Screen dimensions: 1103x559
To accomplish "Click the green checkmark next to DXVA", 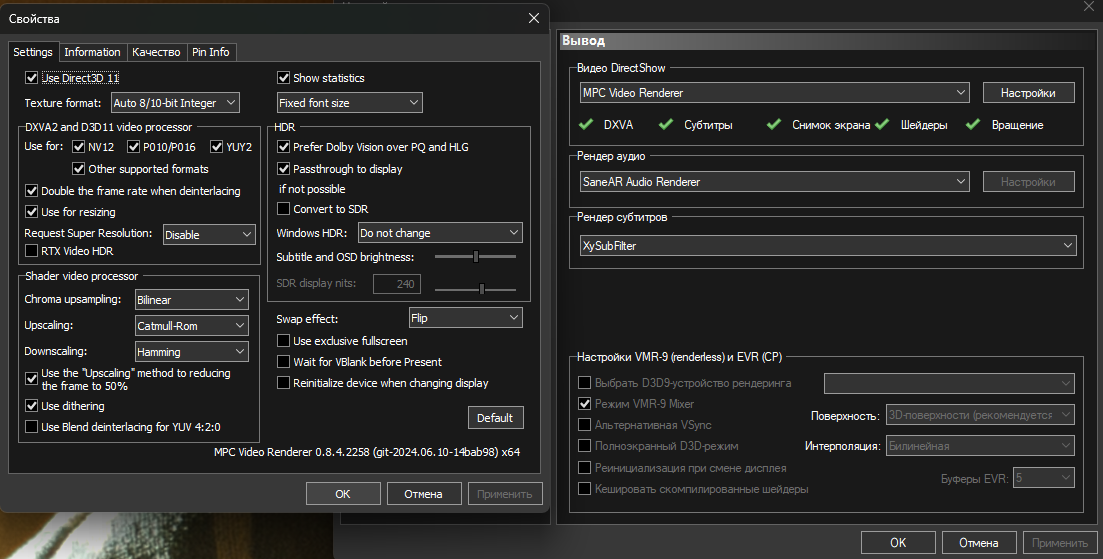I will coord(586,125).
